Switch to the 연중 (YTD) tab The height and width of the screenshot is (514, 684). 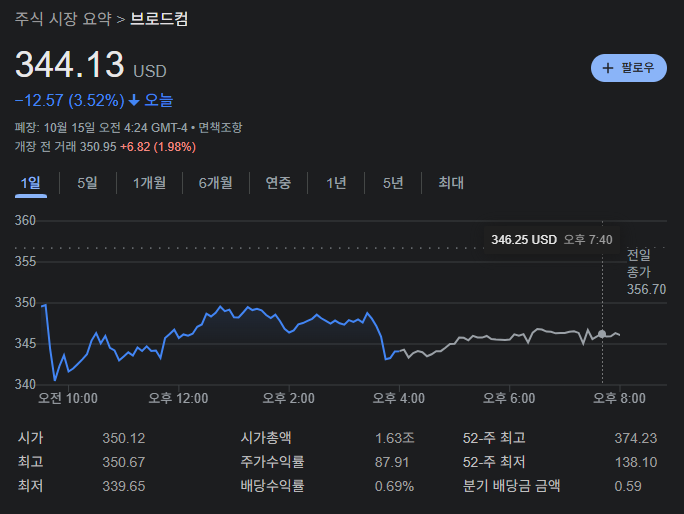(278, 183)
